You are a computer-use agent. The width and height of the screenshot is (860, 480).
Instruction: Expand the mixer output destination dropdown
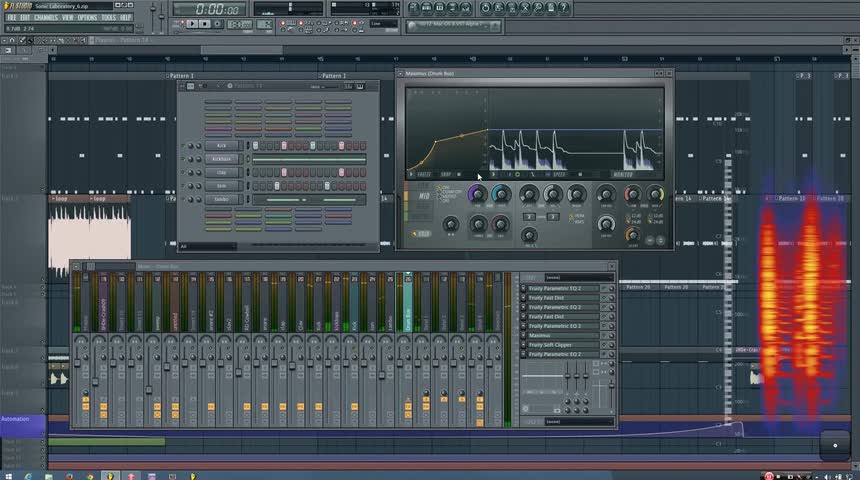click(578, 422)
